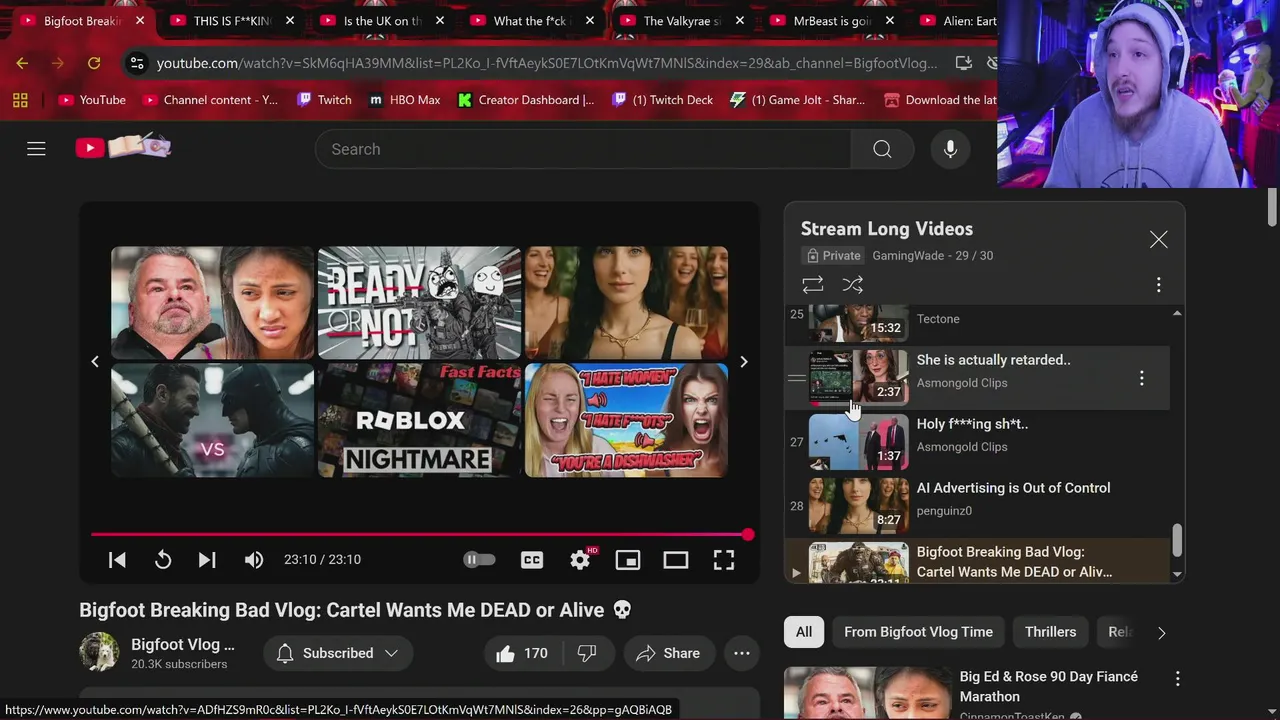Go back with the browser back arrow

tap(22, 63)
